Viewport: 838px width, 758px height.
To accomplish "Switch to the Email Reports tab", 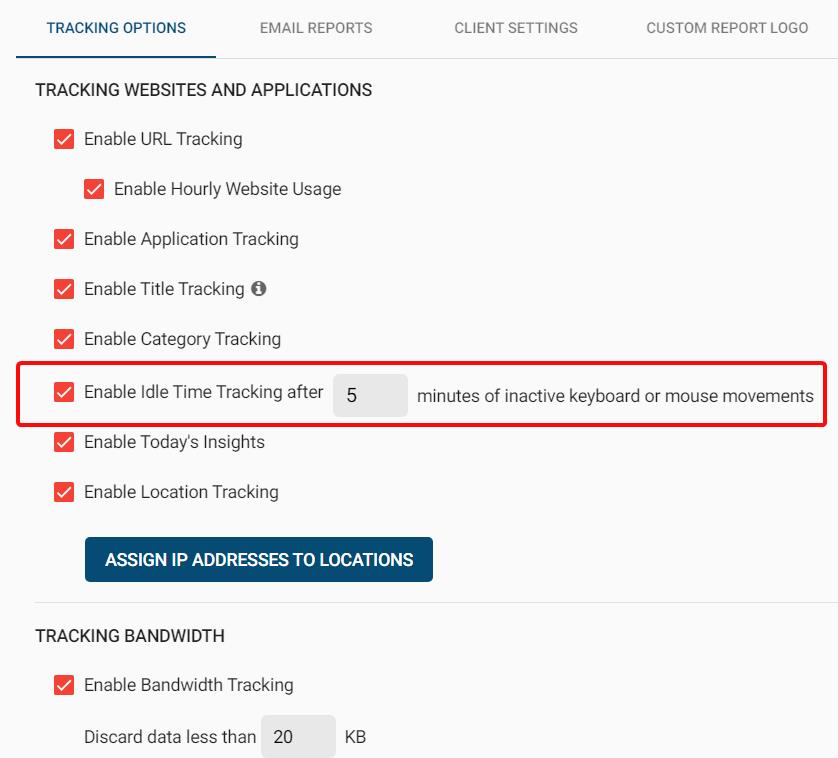I will point(316,28).
